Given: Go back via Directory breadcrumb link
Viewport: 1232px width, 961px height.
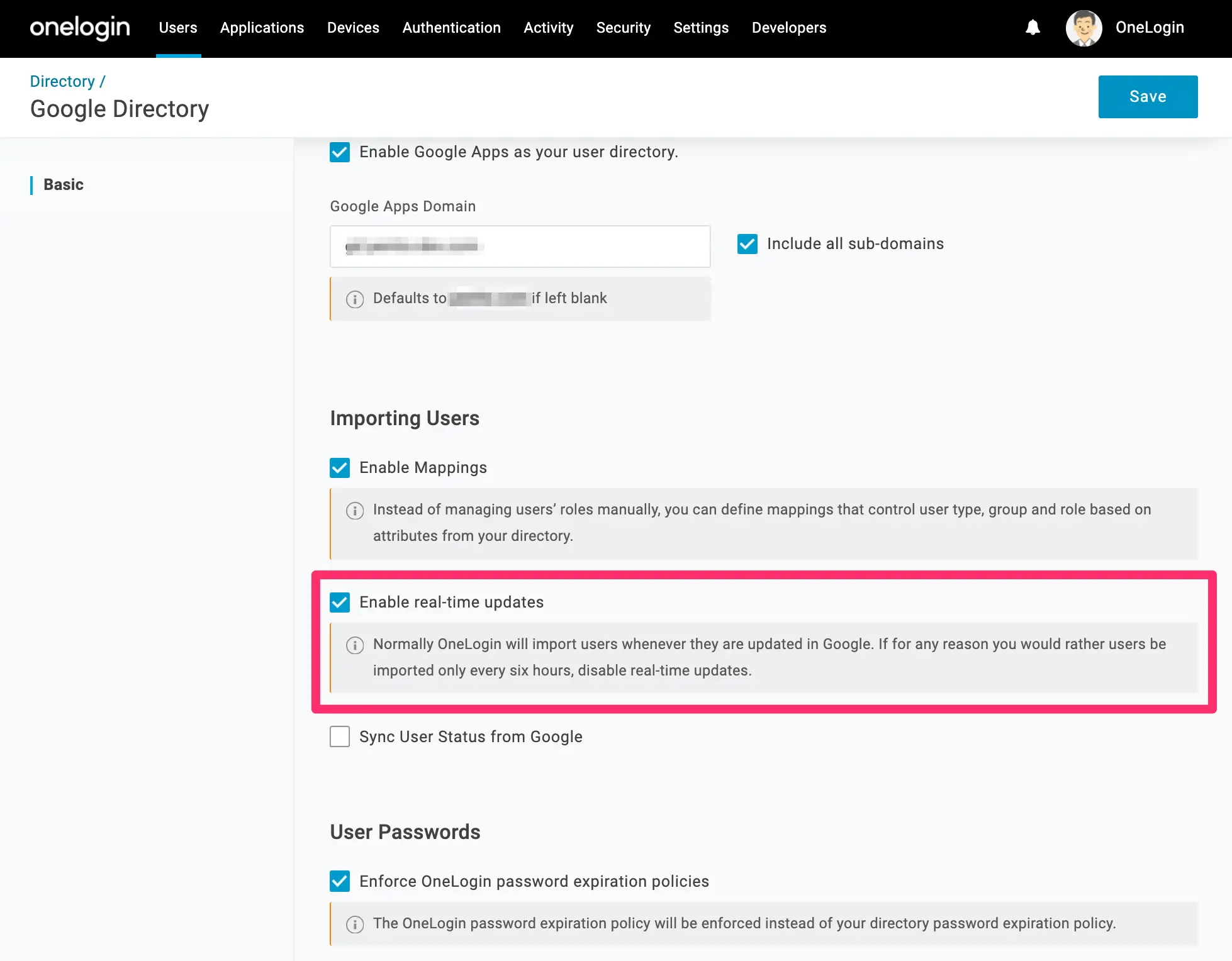Looking at the screenshot, I should point(62,81).
